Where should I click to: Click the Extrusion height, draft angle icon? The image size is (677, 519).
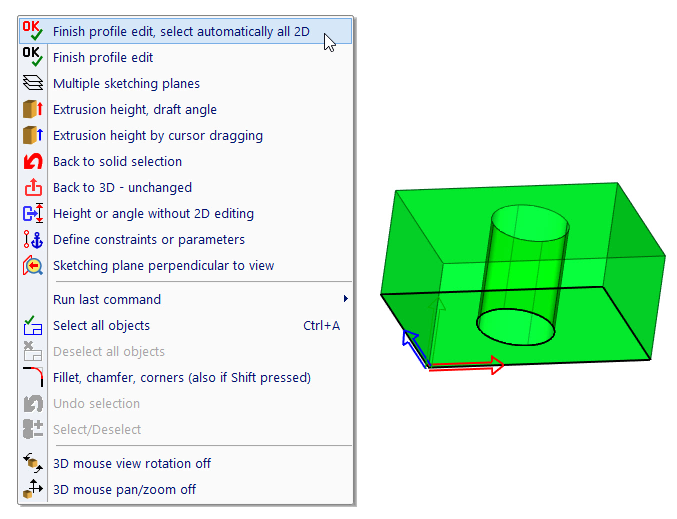(x=33, y=110)
